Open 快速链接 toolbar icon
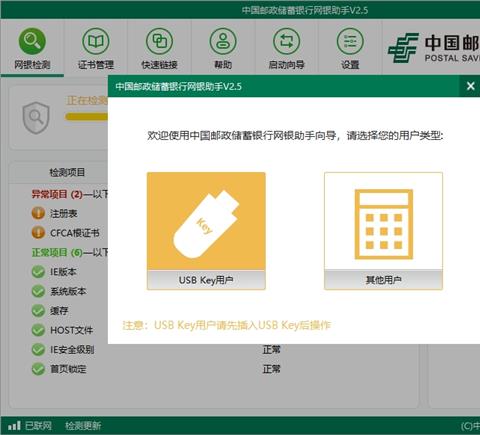The width and height of the screenshot is (480, 435). click(159, 41)
